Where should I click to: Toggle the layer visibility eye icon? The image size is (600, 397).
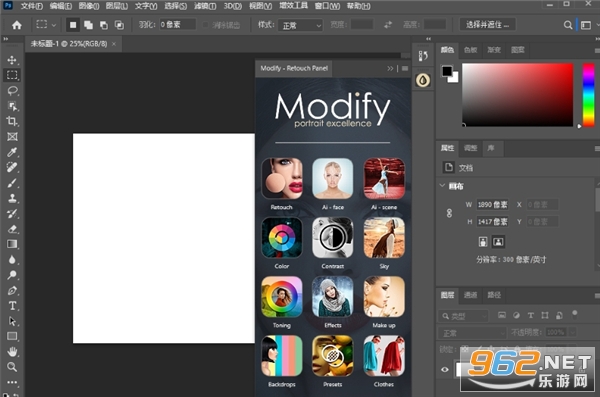(445, 369)
